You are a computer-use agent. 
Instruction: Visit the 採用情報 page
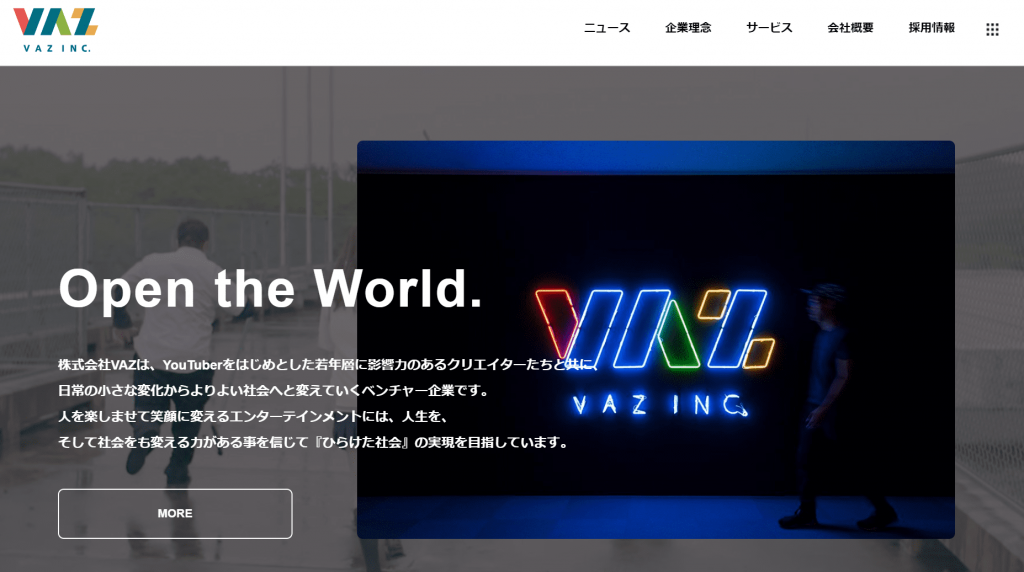[931, 27]
